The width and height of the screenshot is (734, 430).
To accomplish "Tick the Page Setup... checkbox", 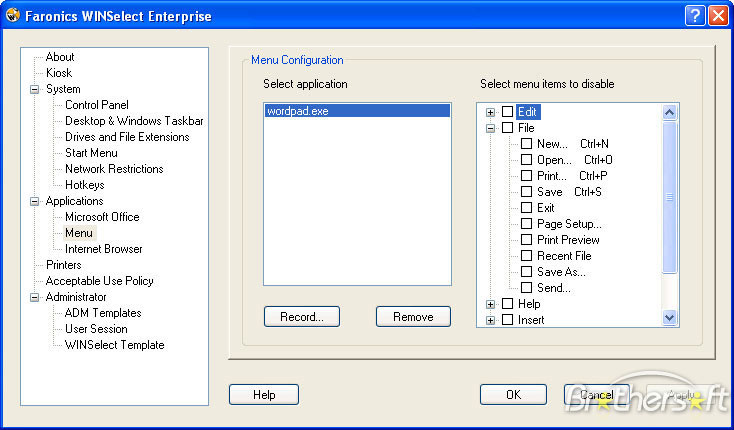I will (x=527, y=224).
